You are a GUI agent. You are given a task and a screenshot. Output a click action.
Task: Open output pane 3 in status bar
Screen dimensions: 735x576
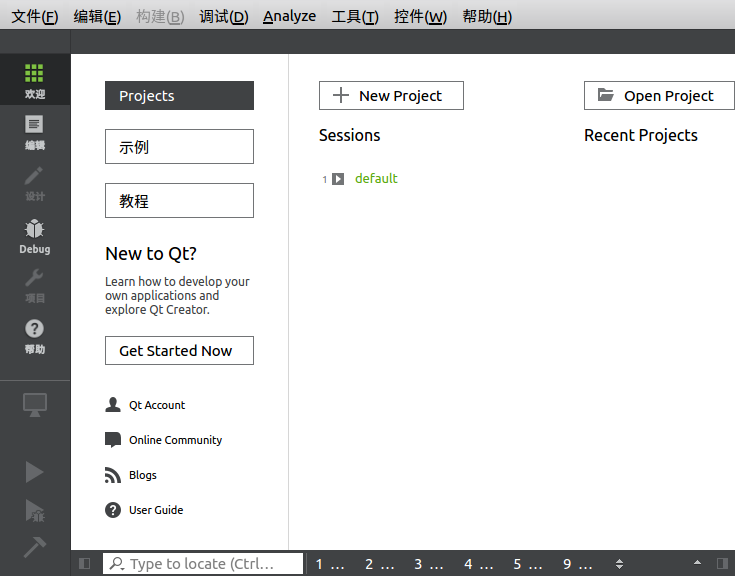[x=429, y=564]
